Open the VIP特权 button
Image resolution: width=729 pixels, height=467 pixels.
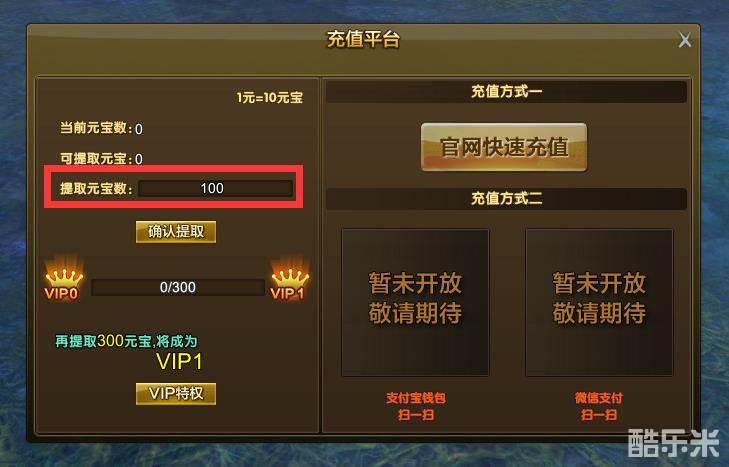point(176,394)
